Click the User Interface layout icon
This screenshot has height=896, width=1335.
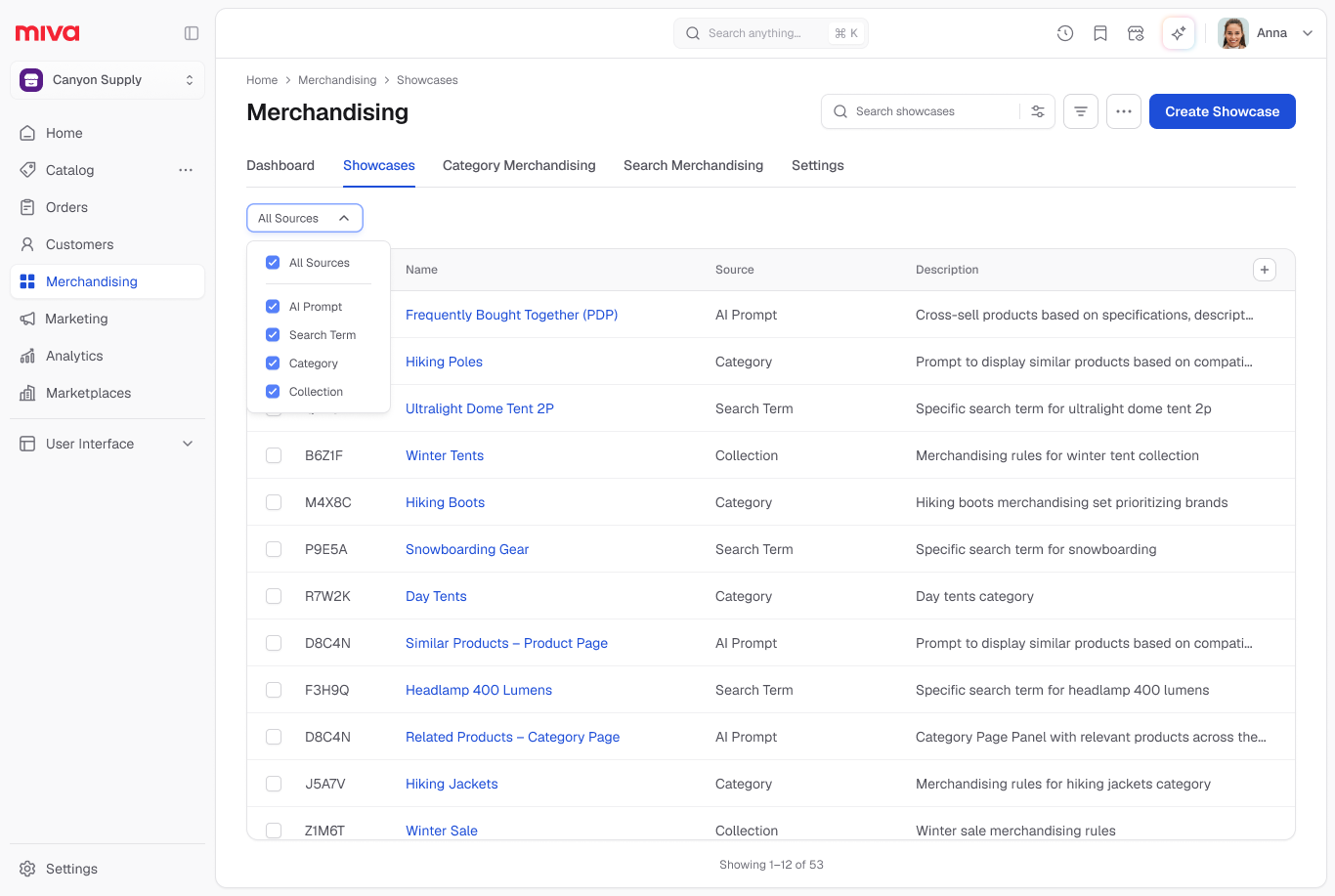(27, 444)
